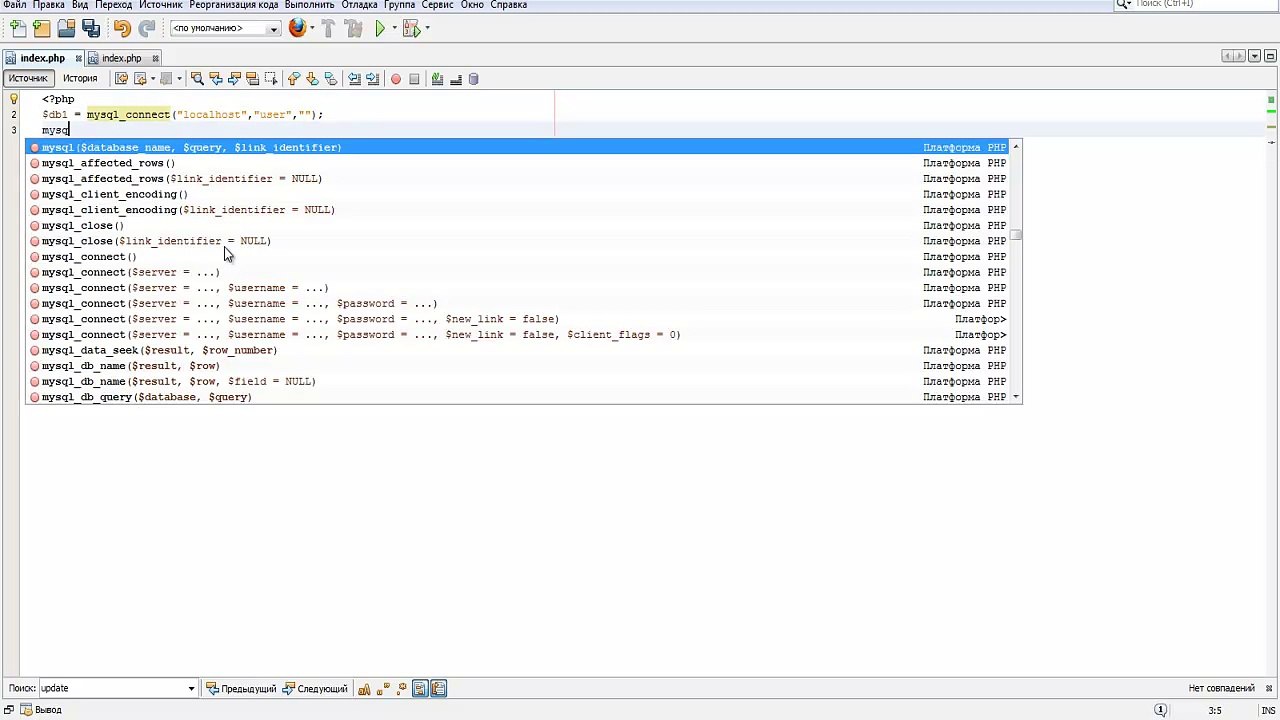Switch to the second index.php tab

point(121,58)
